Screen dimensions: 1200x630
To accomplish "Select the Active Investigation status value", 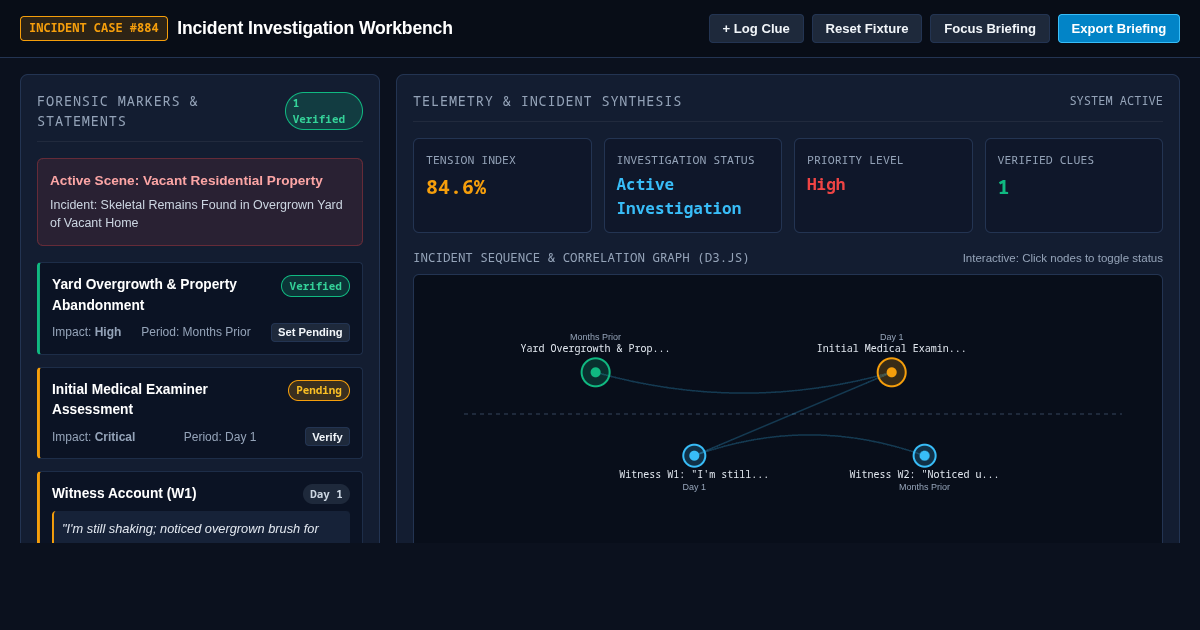I will [679, 196].
